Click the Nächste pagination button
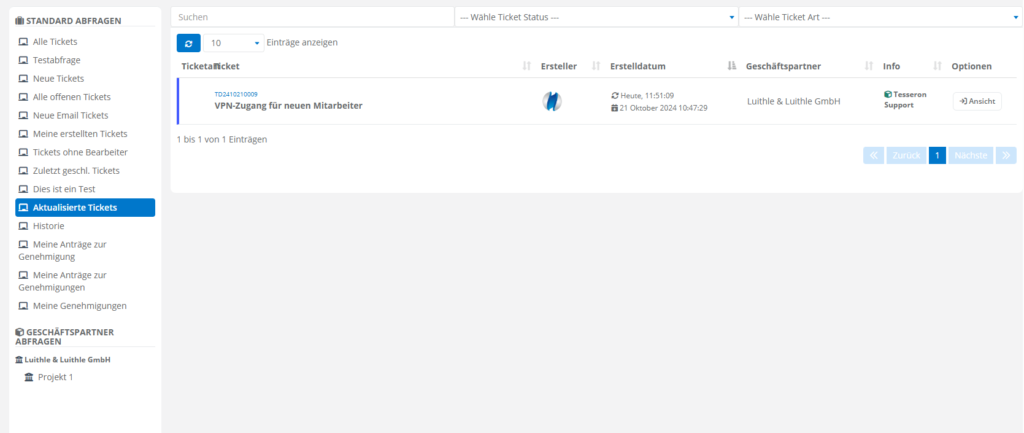Screen dimensions: 1024x433 click(970, 155)
